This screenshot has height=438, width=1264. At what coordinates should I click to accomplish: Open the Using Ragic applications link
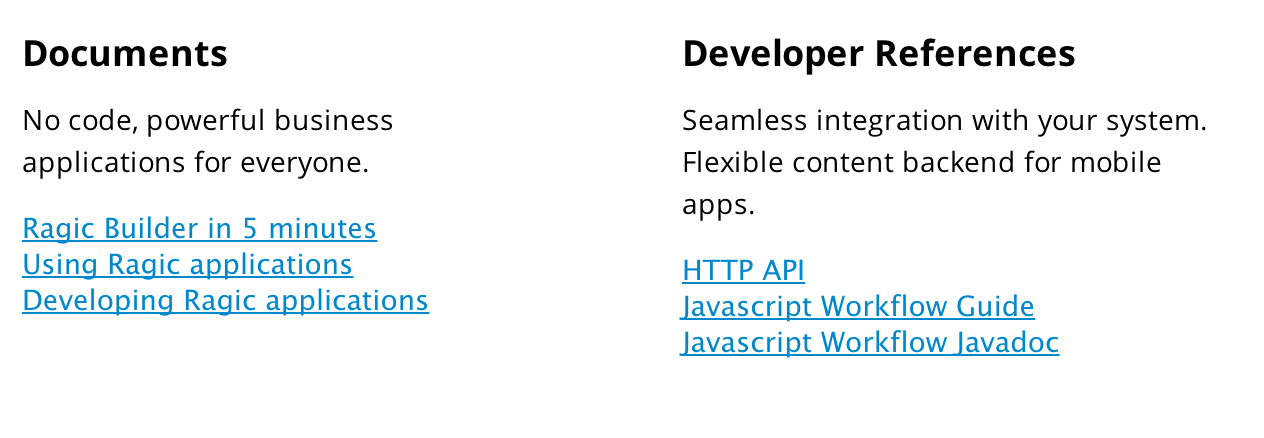pos(187,265)
